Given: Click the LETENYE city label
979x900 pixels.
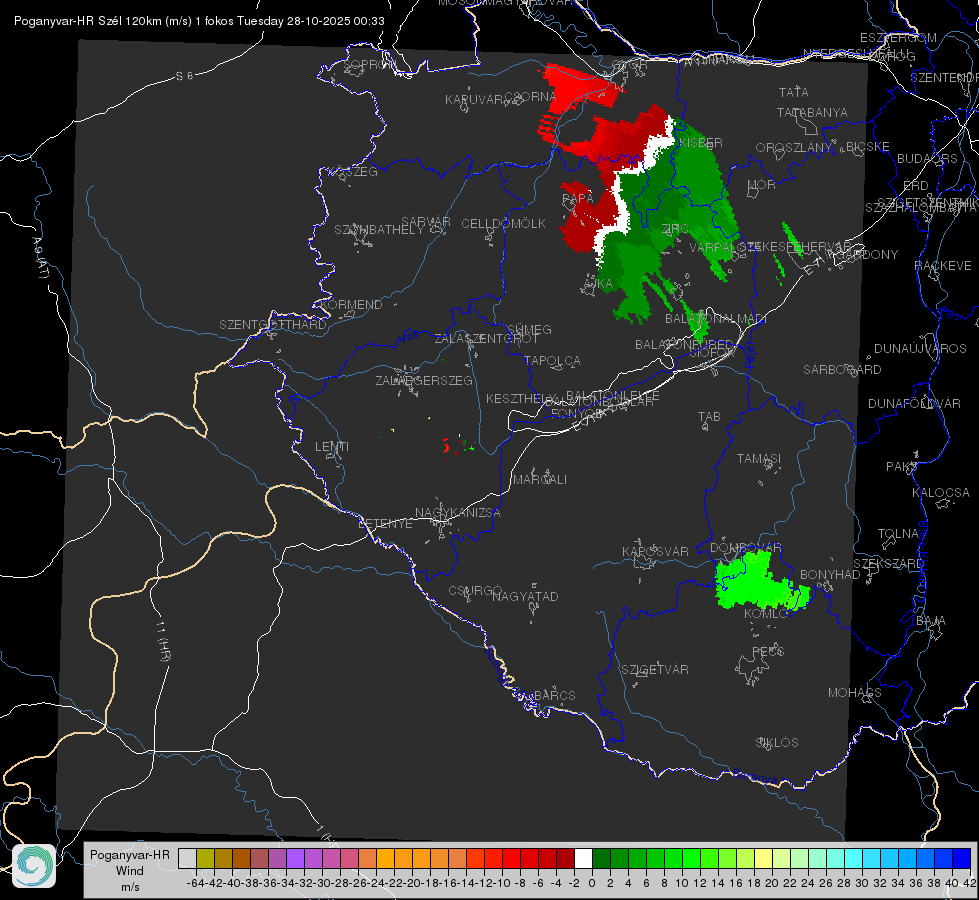Looking at the screenshot, I should pyautogui.click(x=385, y=524).
